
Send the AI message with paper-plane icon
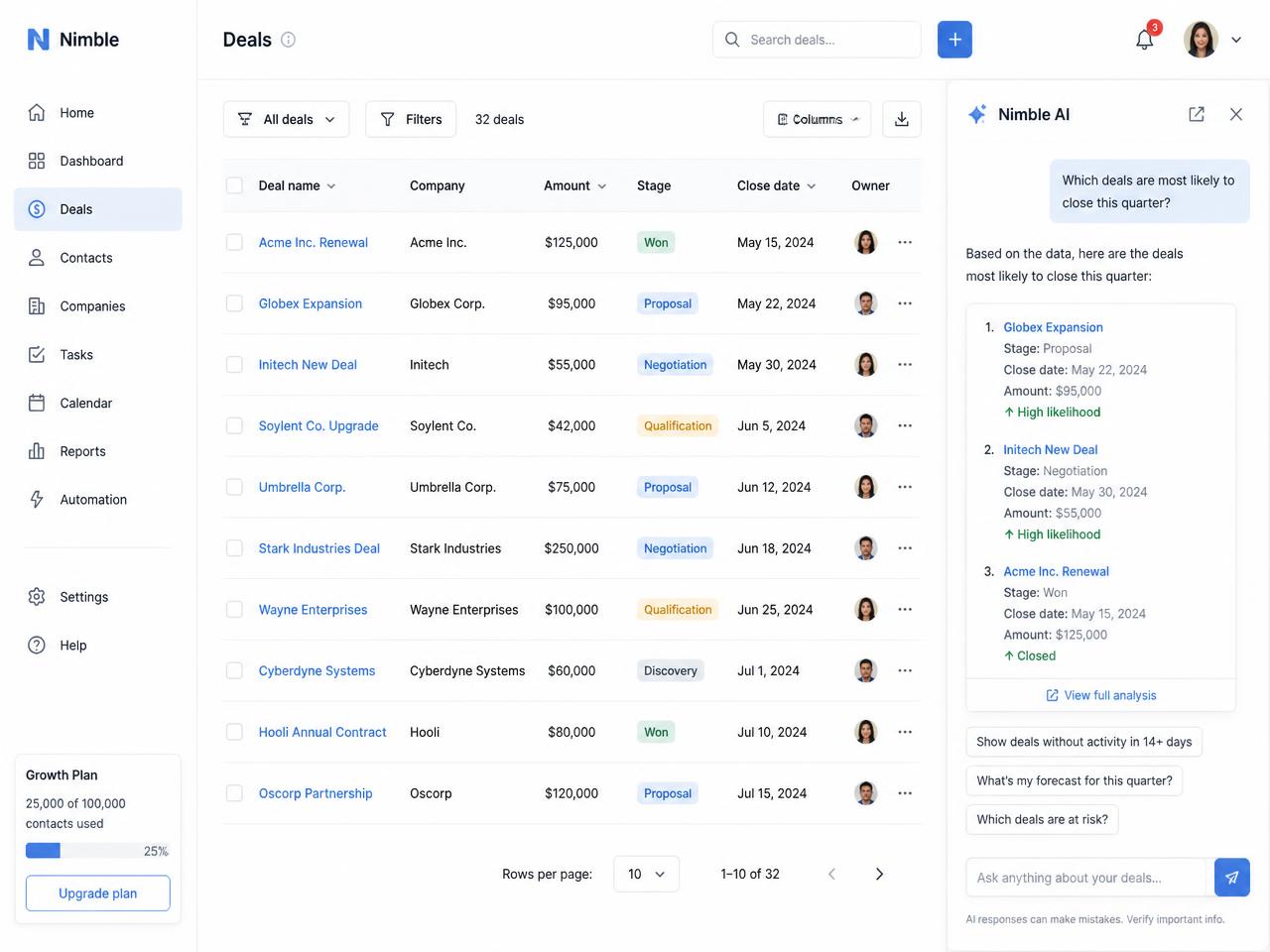[x=1232, y=878]
